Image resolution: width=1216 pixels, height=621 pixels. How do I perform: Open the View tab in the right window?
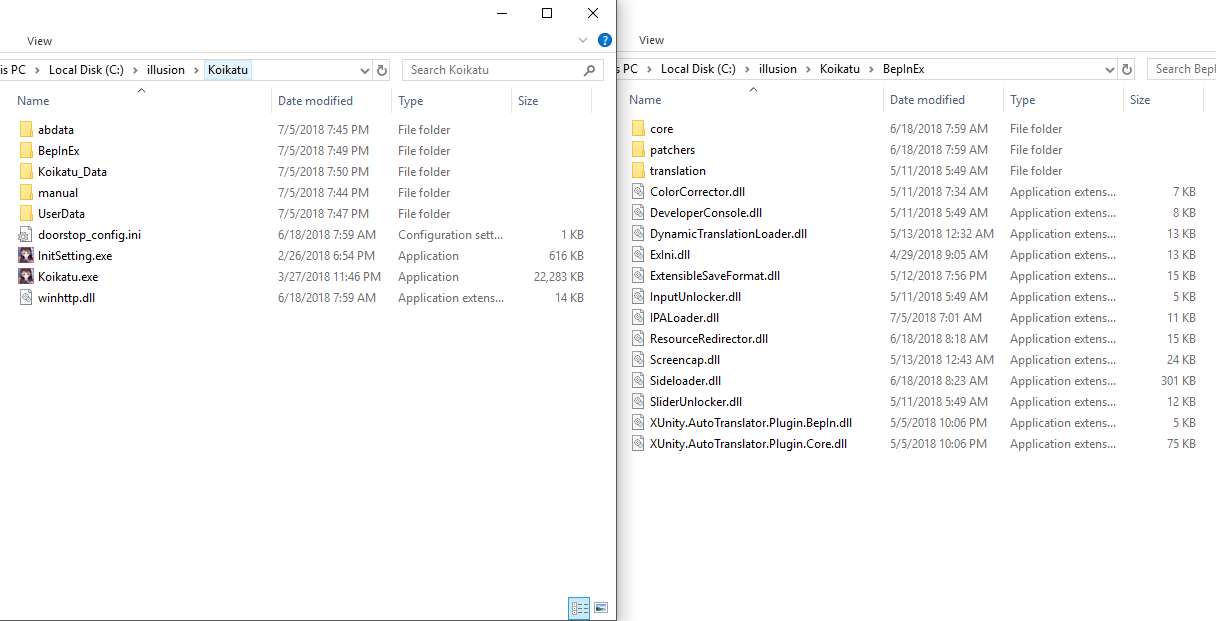(x=652, y=40)
